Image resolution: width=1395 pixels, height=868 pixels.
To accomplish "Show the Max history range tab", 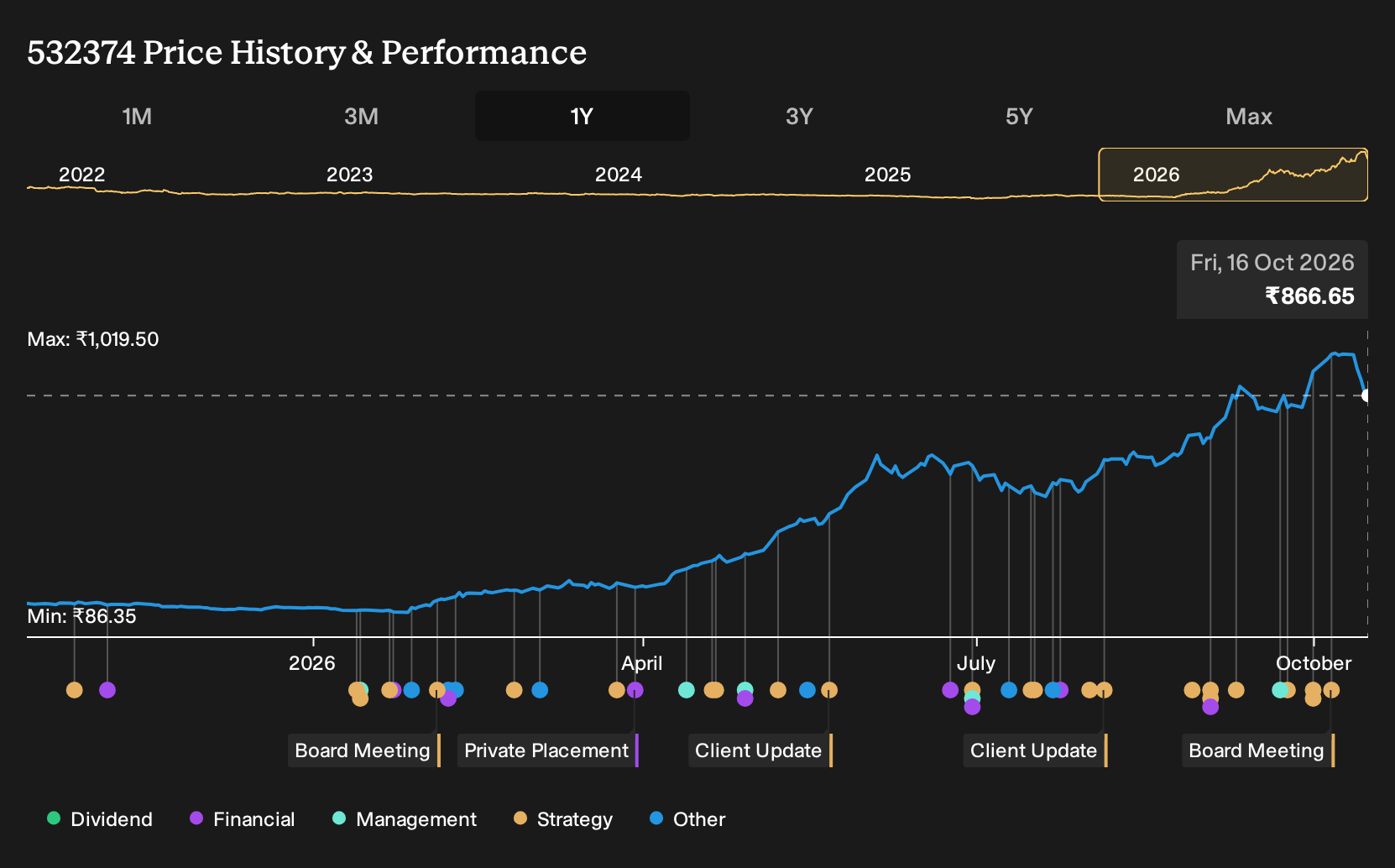I will 1249,116.
